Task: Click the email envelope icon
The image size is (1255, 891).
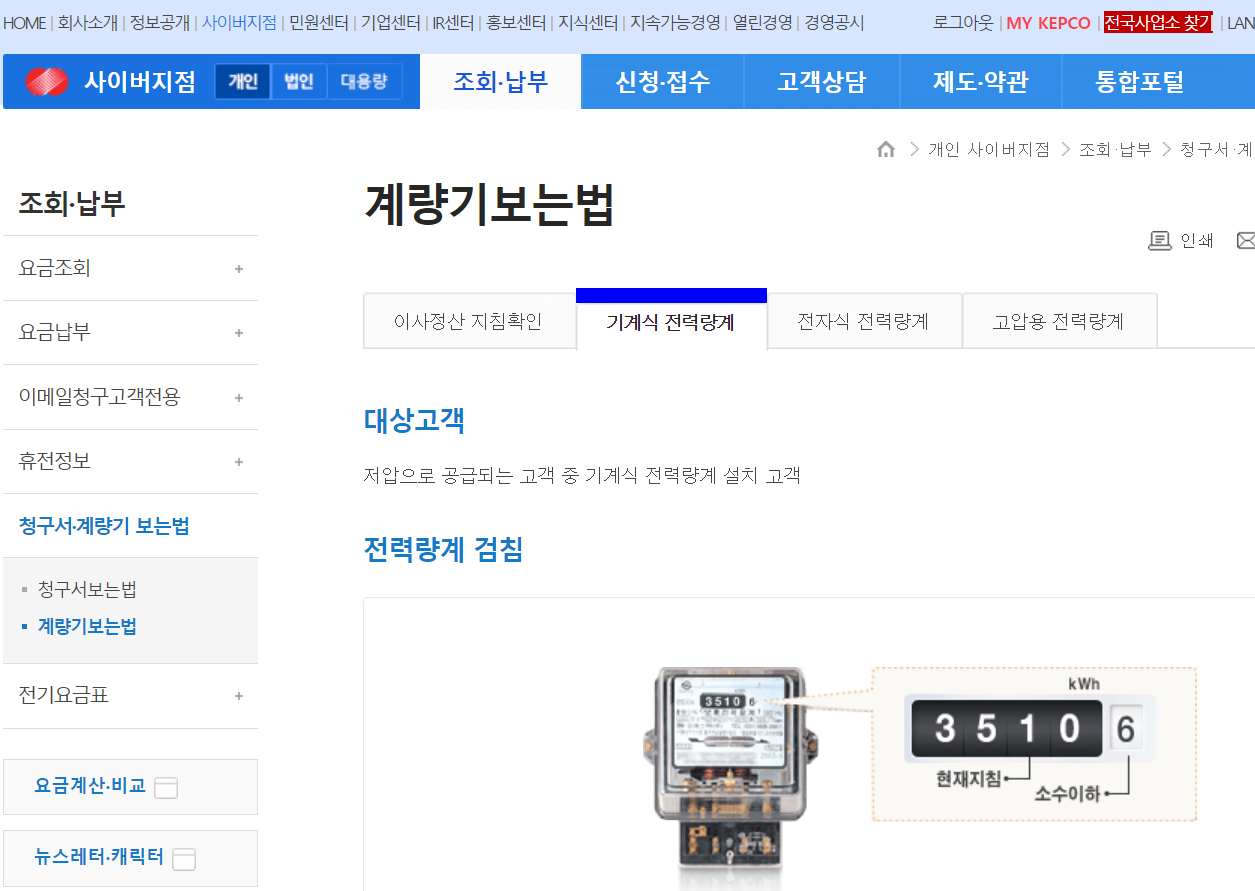Action: coord(1245,240)
